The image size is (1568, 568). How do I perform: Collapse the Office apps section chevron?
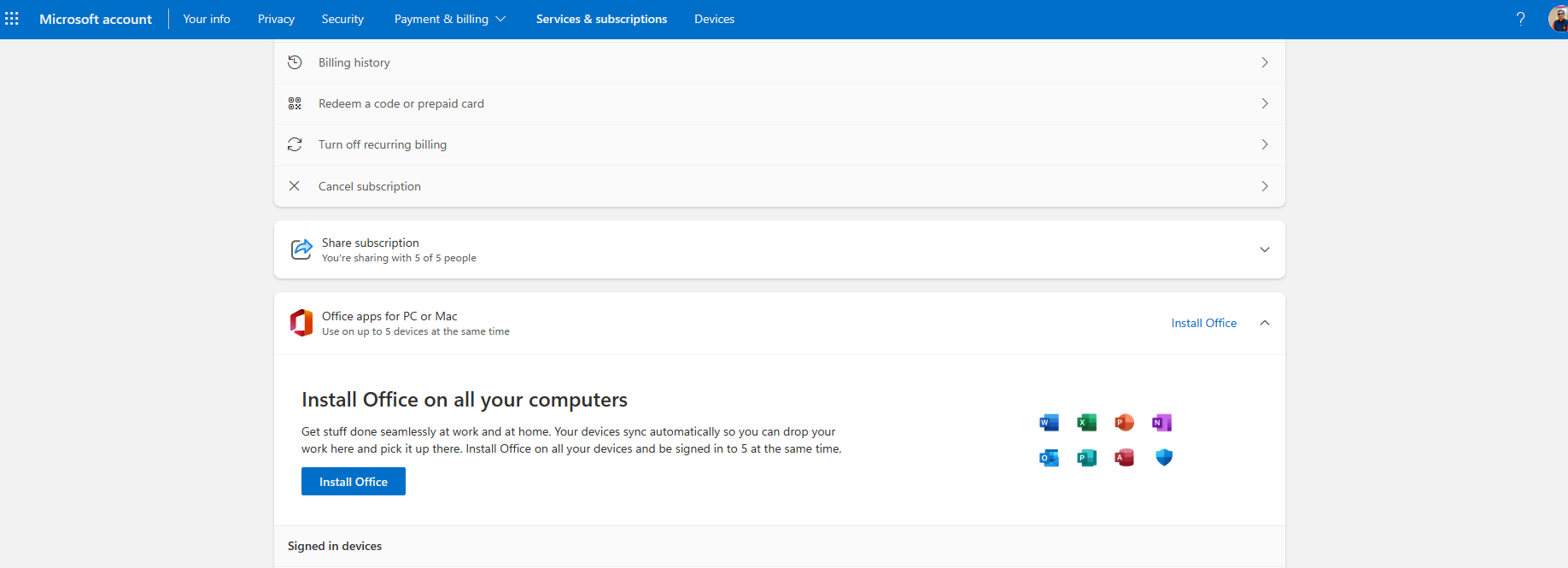pyautogui.click(x=1265, y=323)
